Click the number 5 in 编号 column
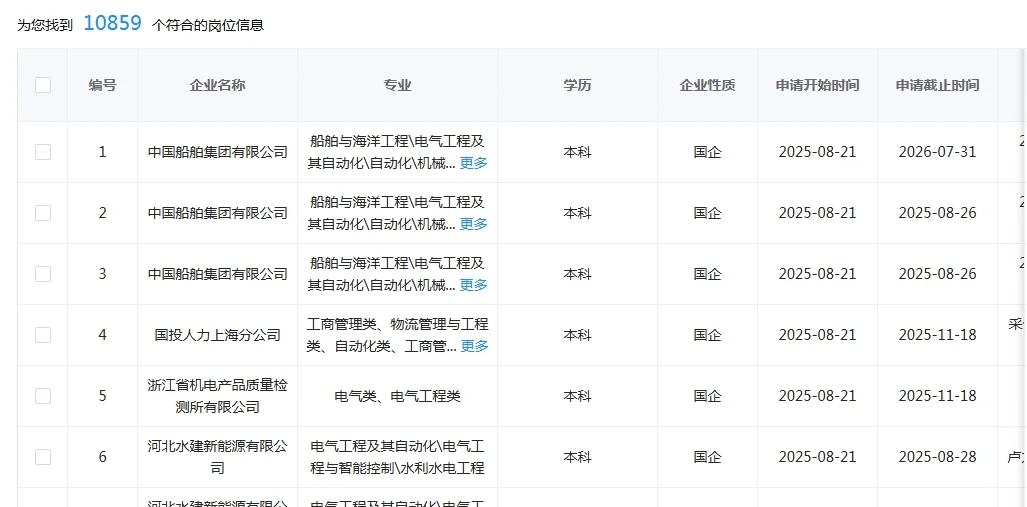 click(102, 396)
